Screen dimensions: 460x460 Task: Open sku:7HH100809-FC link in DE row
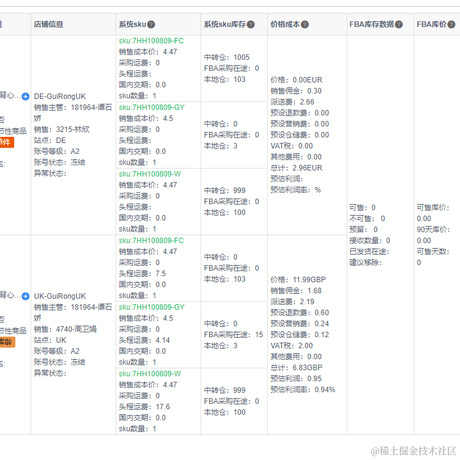click(x=151, y=41)
